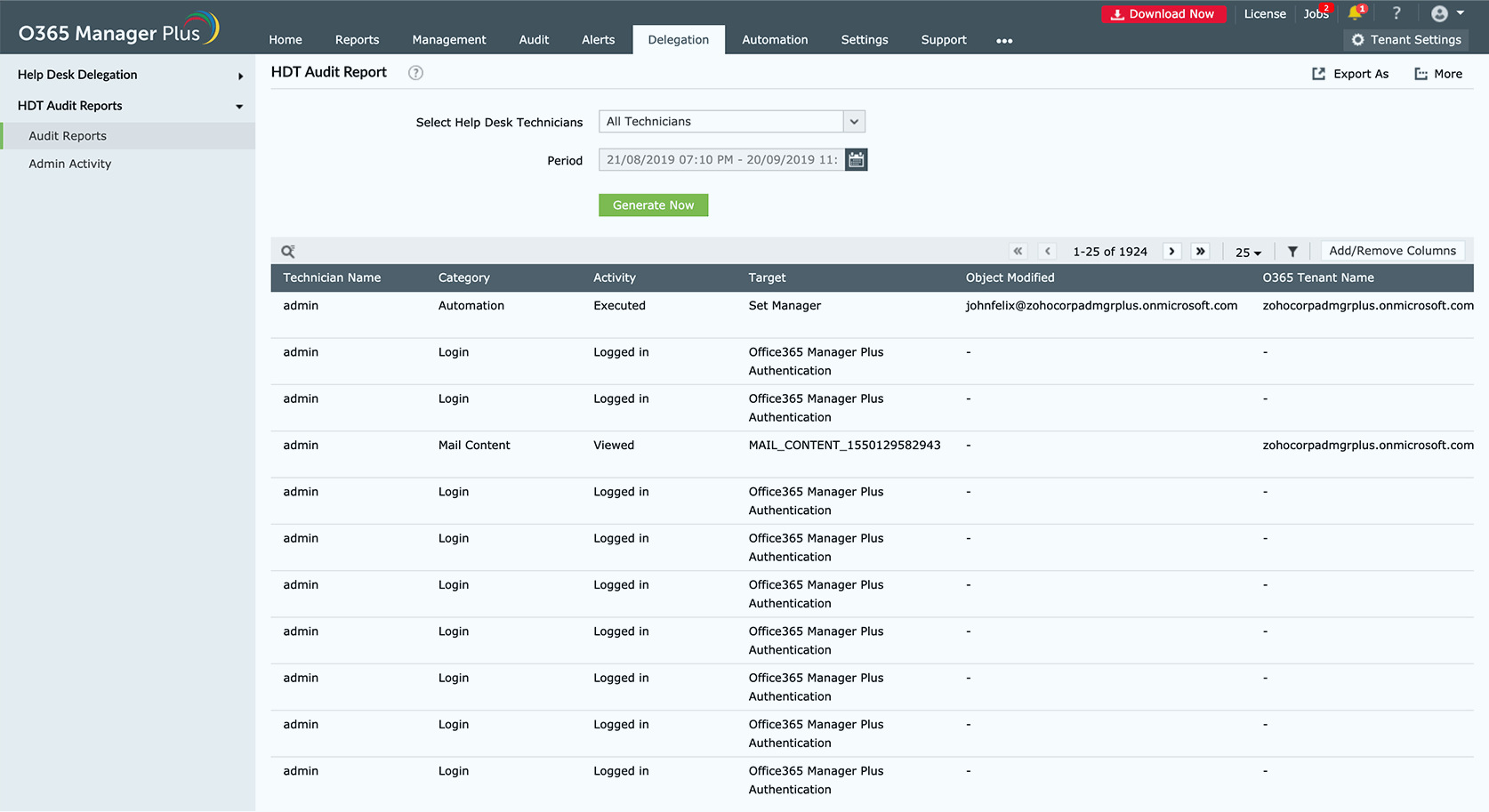This screenshot has width=1489, height=812.
Task: Click the johnfelix@zohocorpadmgrplus.onmicrosoft.com cell
Action: click(1102, 306)
